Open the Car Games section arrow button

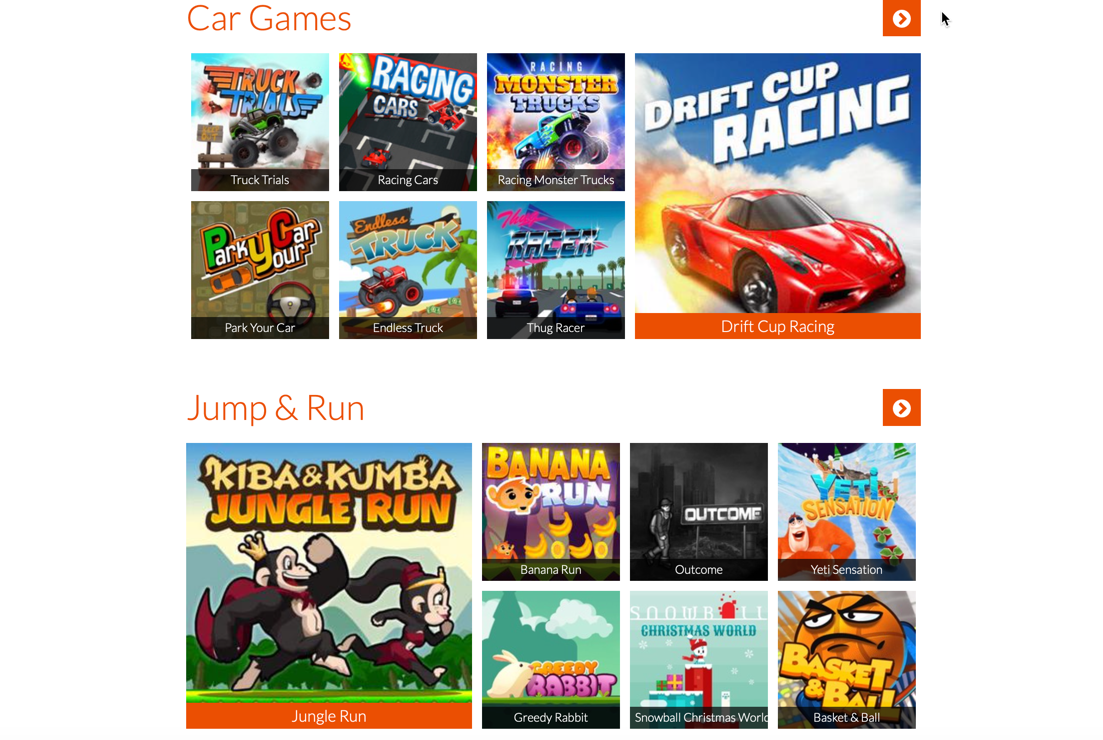[901, 18]
